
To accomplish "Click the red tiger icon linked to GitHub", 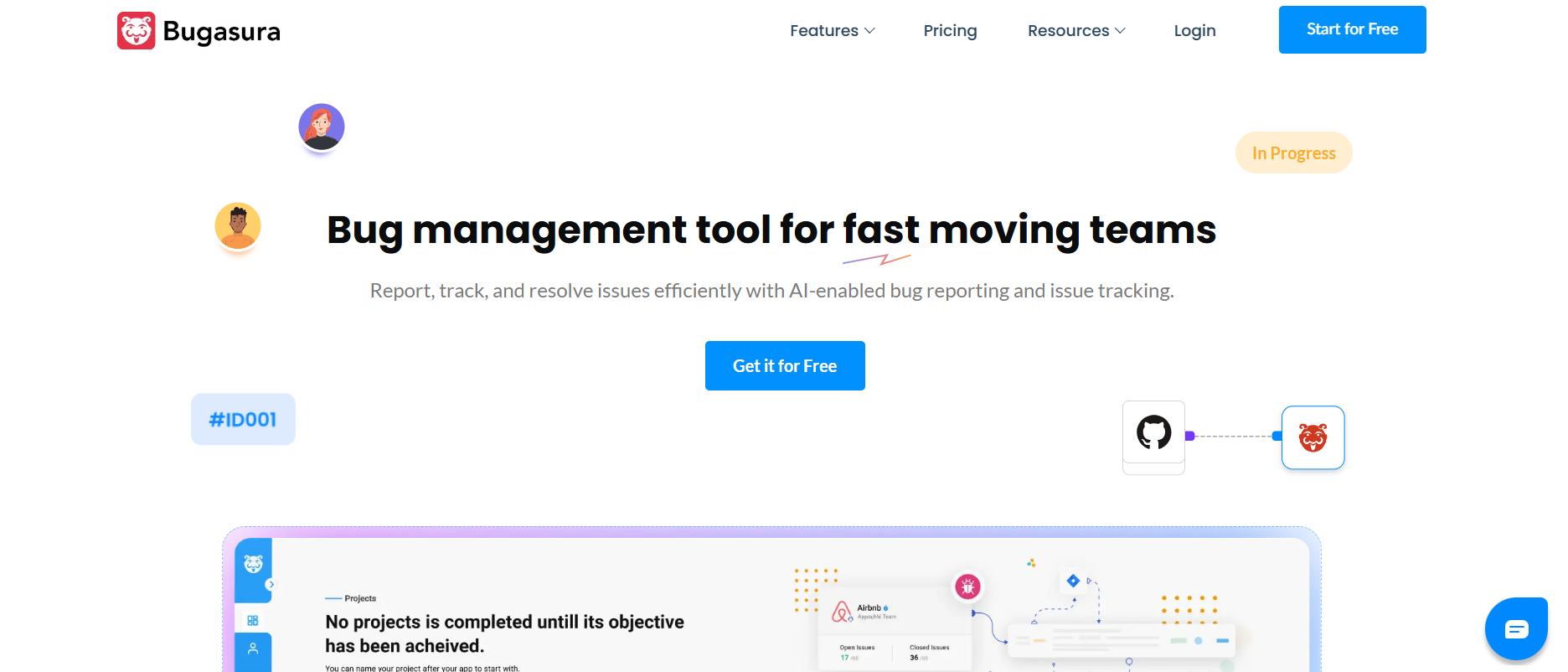I will point(1313,437).
